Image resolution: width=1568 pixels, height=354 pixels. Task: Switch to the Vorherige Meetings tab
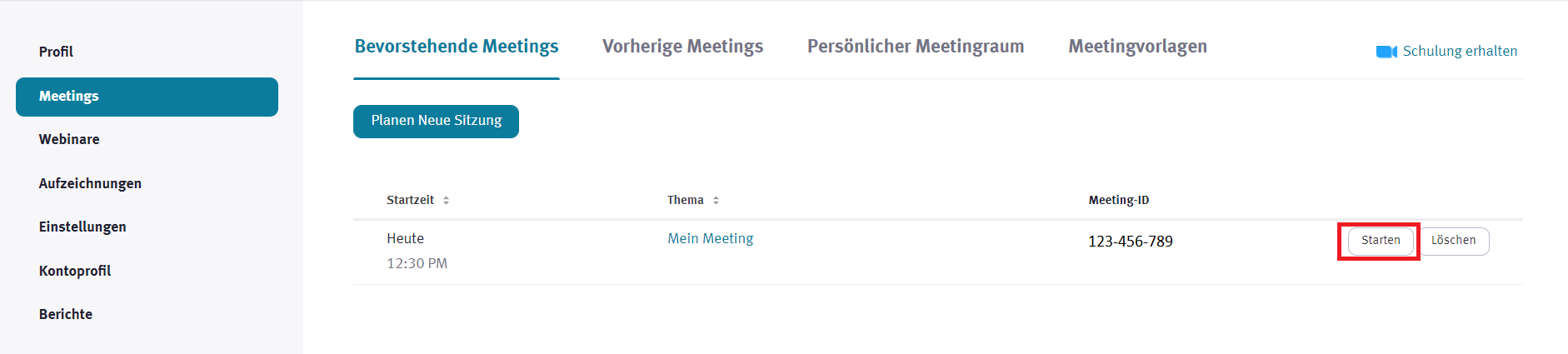(x=682, y=47)
